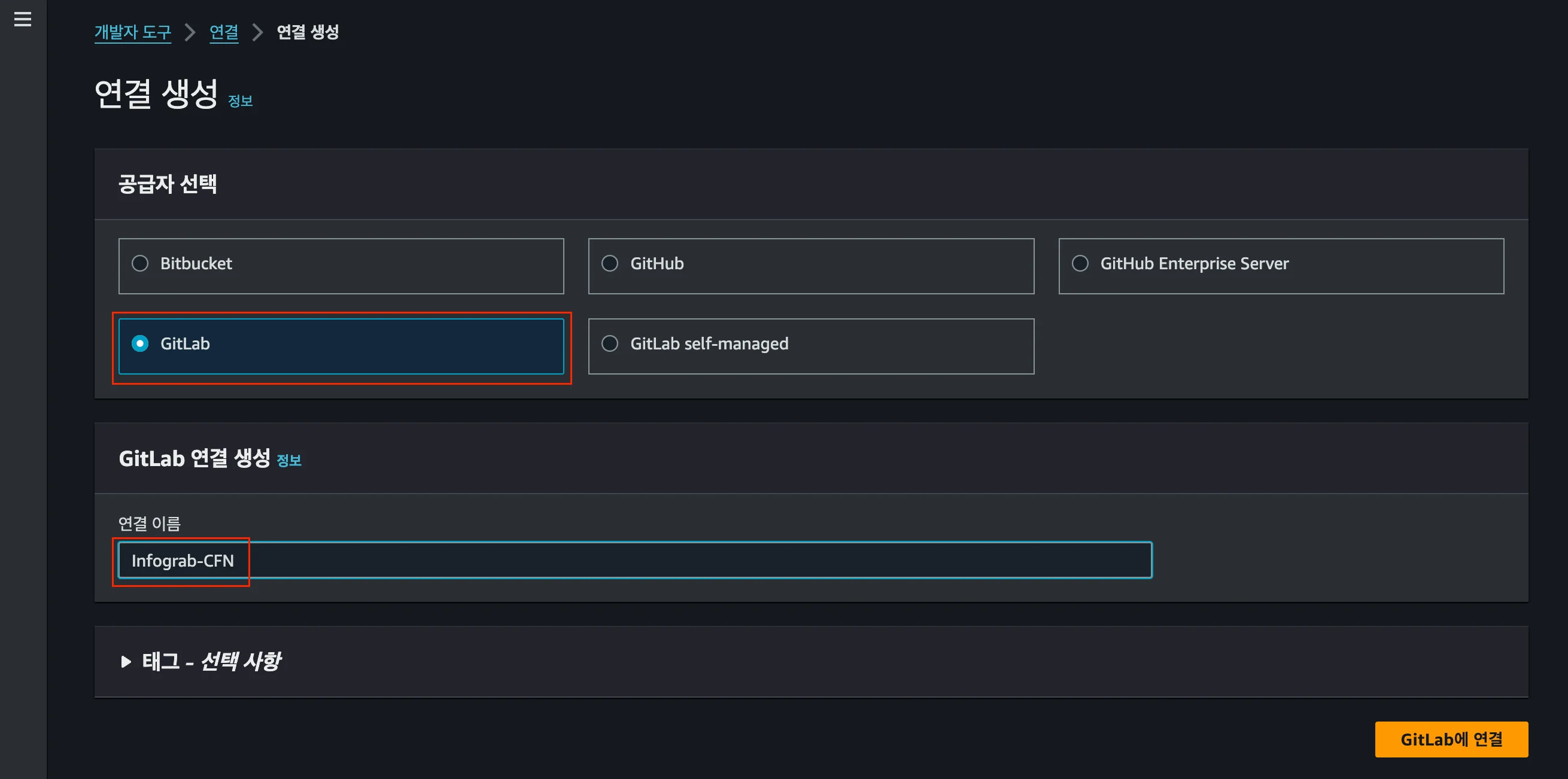Viewport: 1568px width, 779px height.
Task: Open the 연결 breadcrumb link
Action: [x=223, y=32]
